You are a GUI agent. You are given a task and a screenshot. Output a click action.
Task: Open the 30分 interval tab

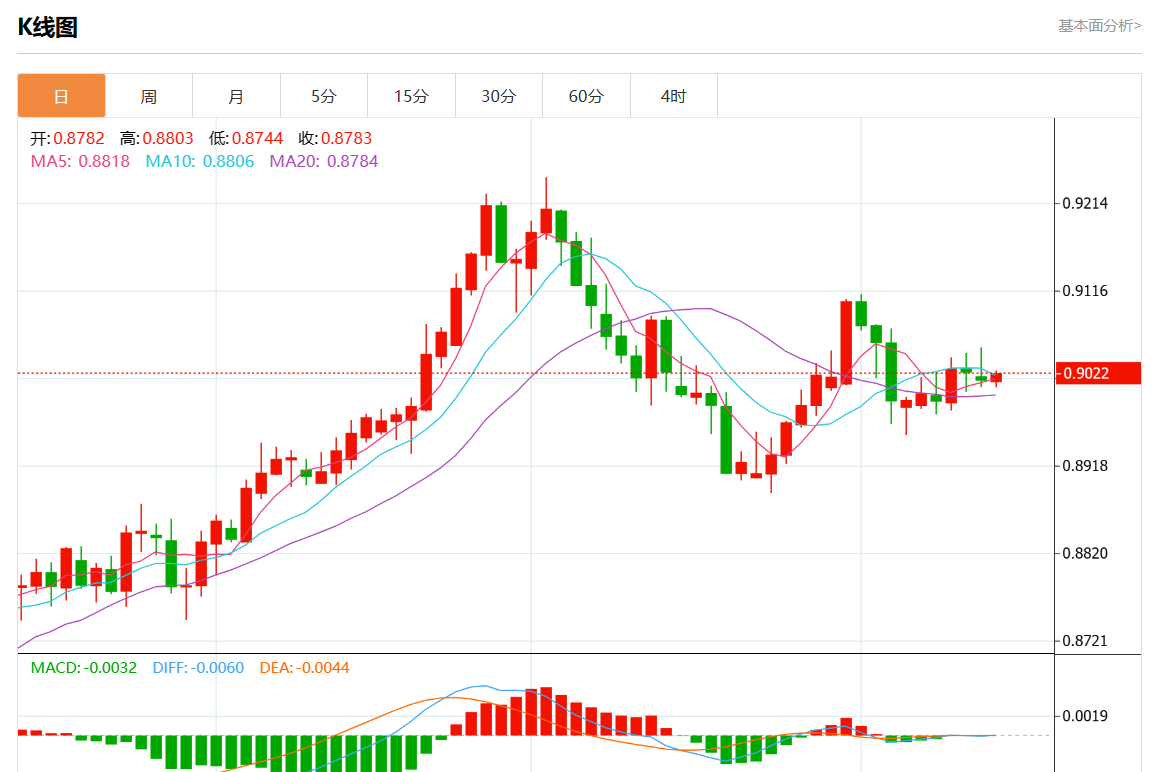click(x=499, y=96)
